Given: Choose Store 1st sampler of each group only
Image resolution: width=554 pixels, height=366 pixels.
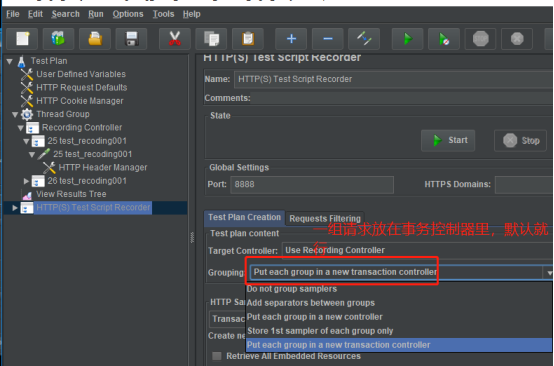Looking at the screenshot, I should coord(399,331).
